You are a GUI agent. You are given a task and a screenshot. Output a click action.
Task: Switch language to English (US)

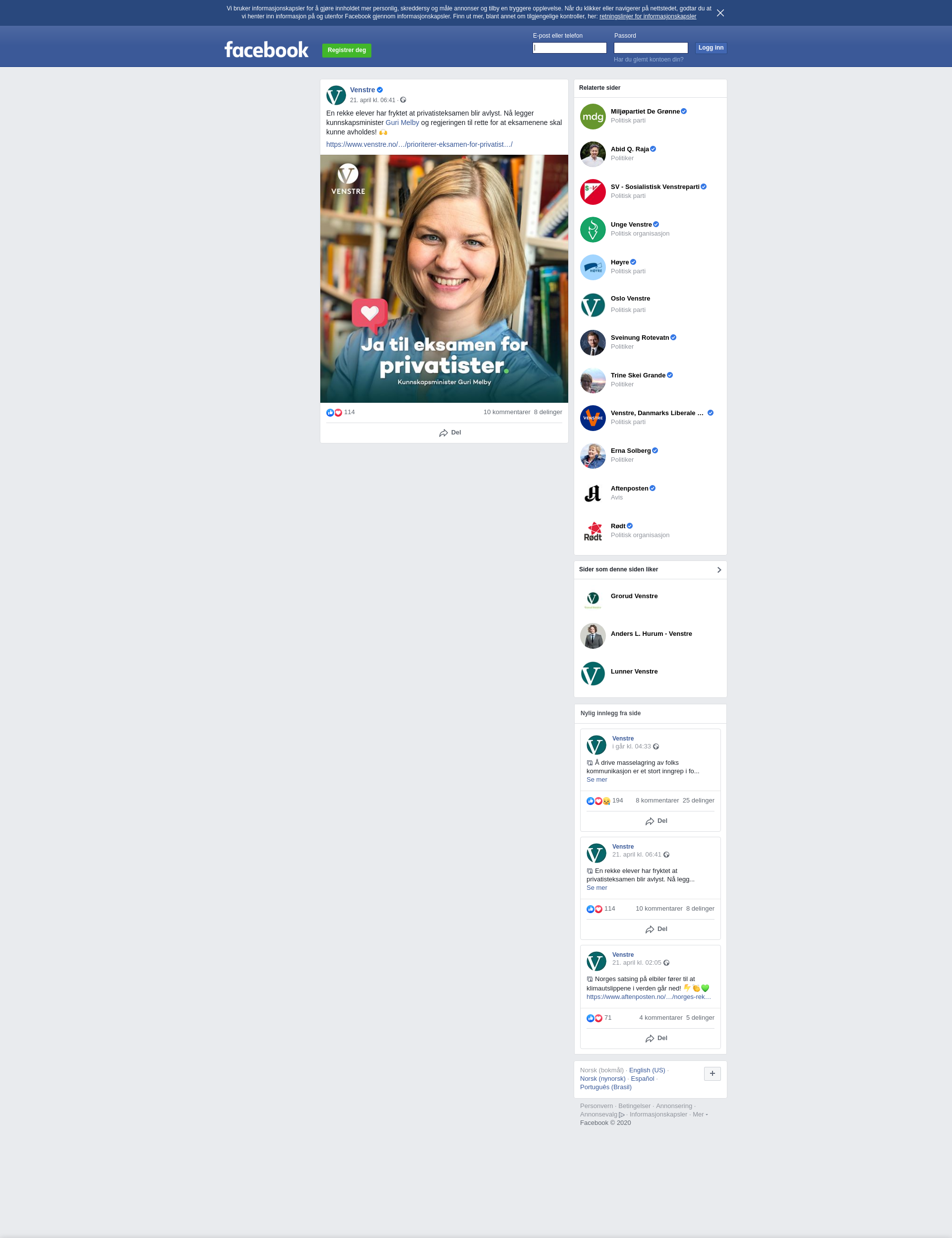[647, 1070]
